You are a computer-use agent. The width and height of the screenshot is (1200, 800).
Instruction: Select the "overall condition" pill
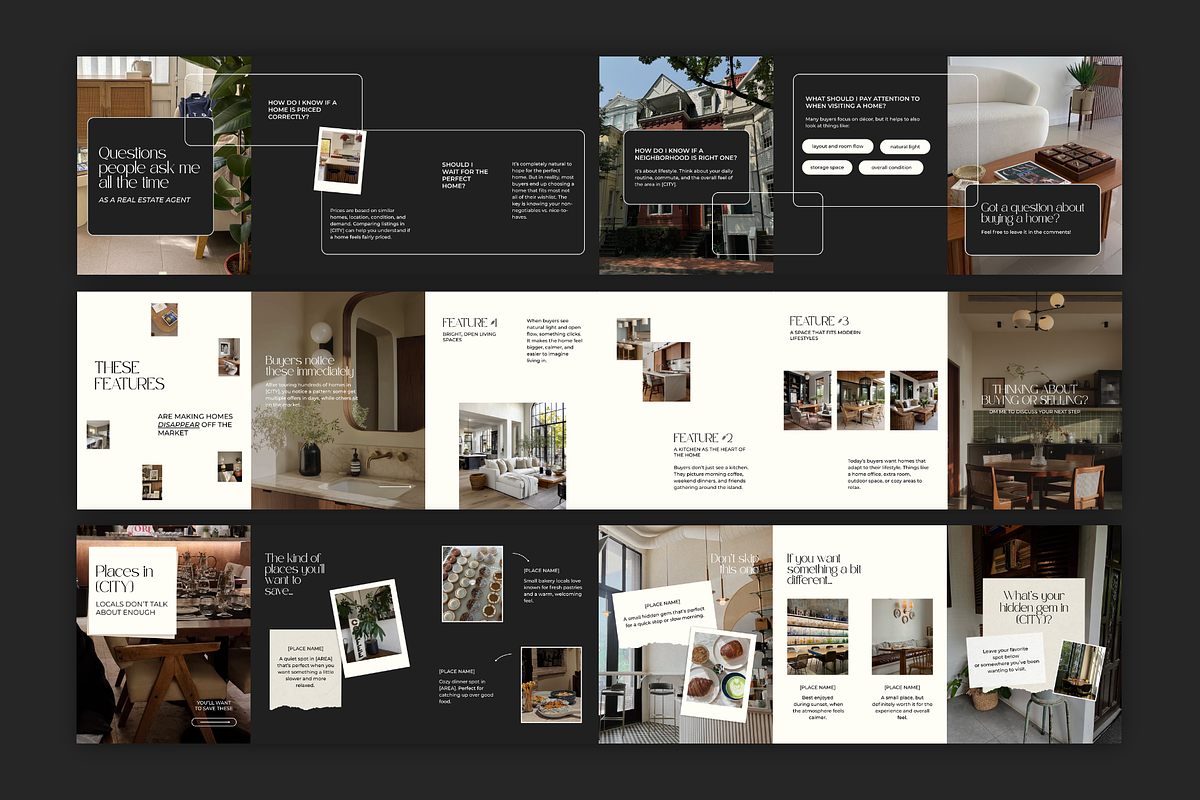890,168
